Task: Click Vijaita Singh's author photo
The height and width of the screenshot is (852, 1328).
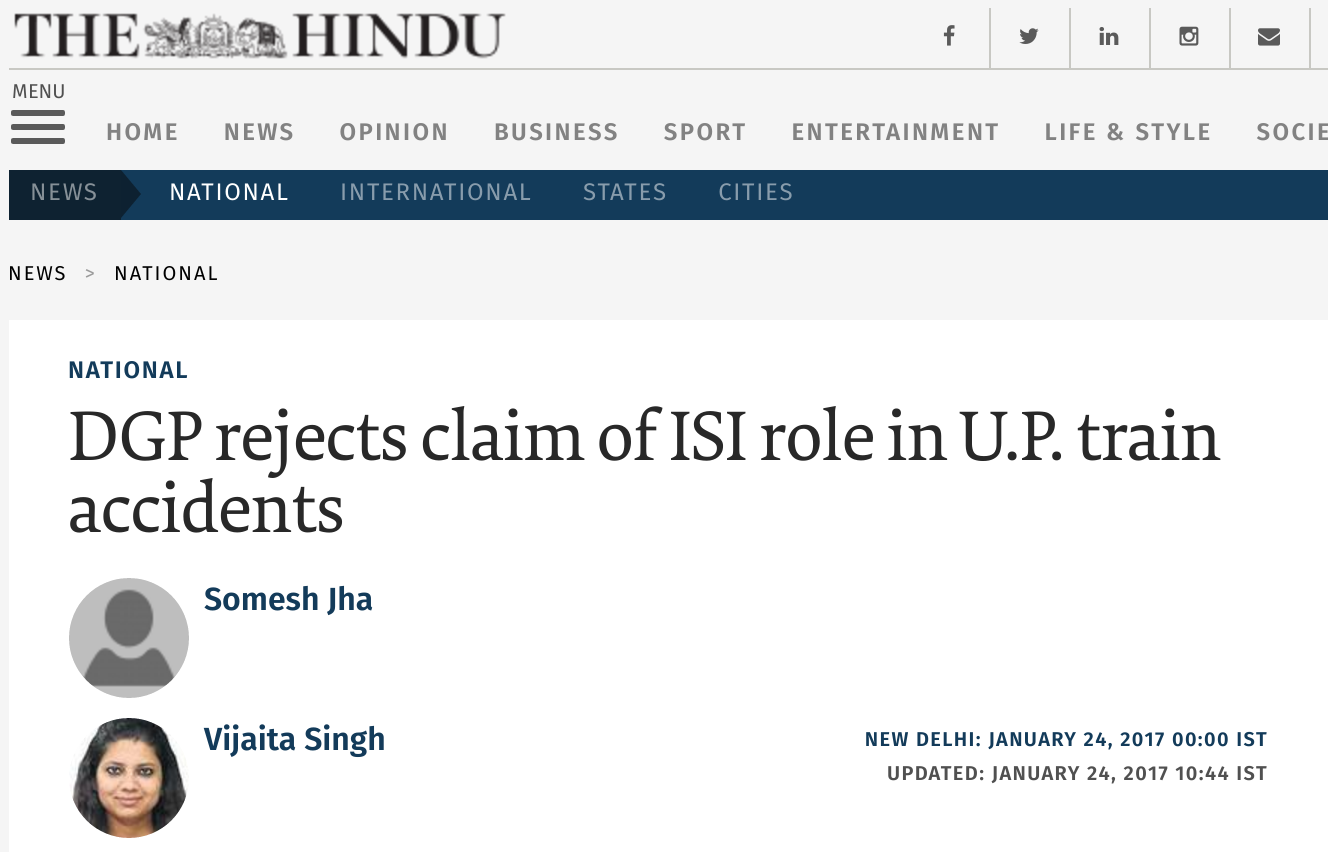Action: pyautogui.click(x=129, y=778)
